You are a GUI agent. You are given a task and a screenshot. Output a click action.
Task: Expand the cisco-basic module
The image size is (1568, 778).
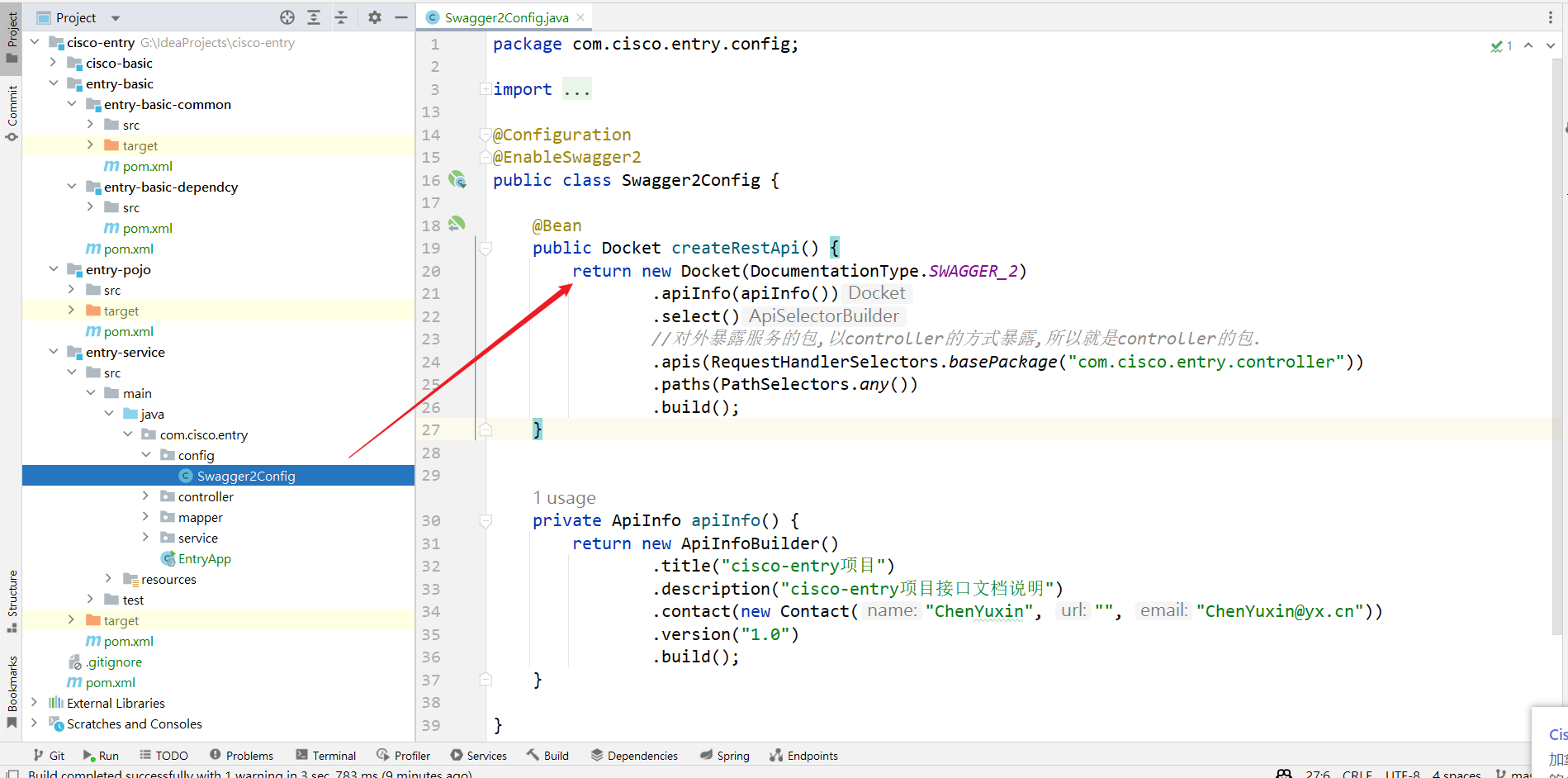click(x=54, y=63)
